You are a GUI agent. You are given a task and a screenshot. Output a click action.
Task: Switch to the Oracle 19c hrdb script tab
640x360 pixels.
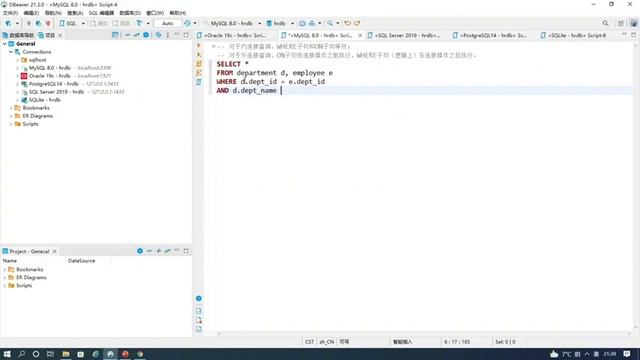232,36
